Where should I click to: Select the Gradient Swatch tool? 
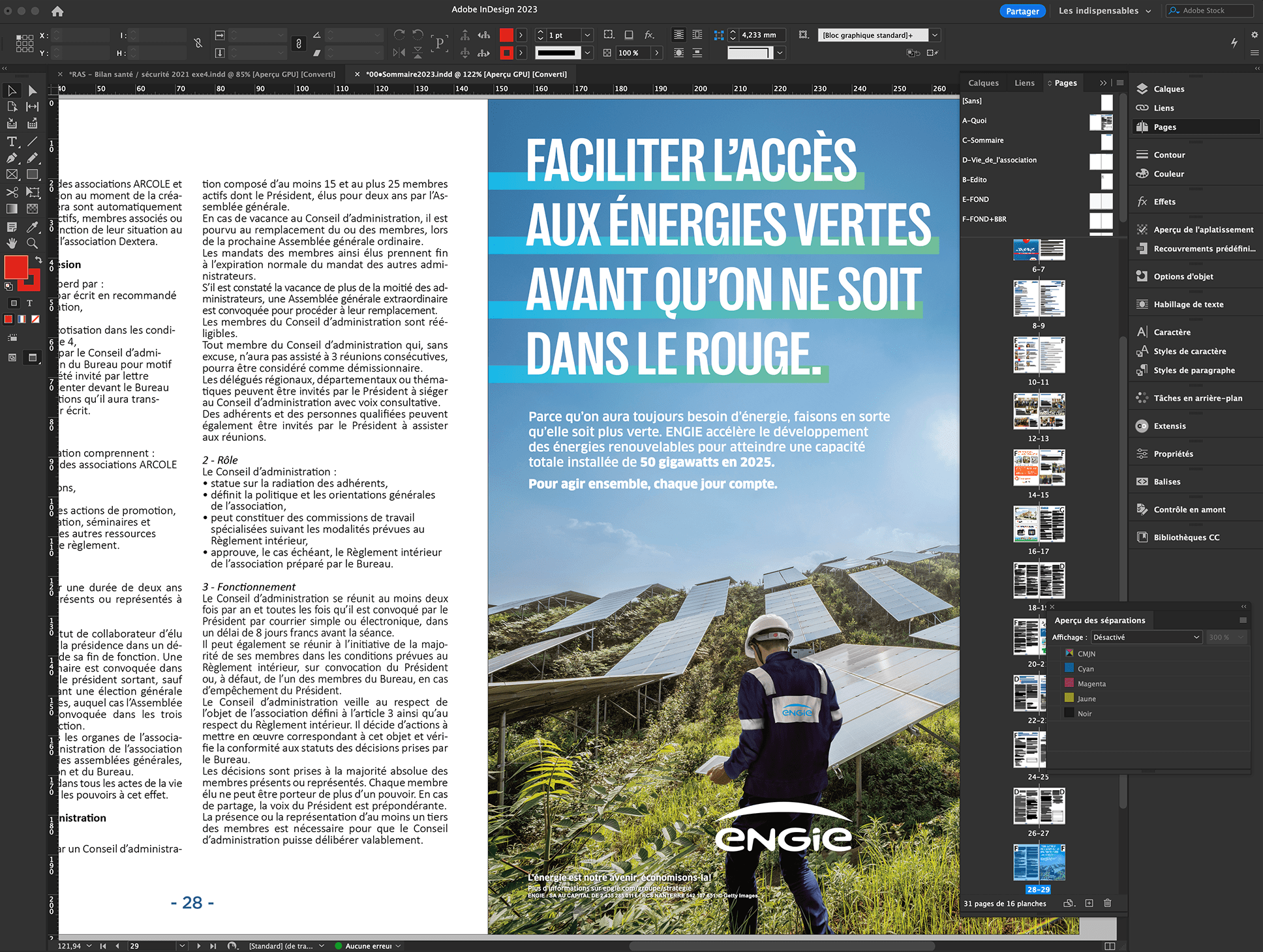tap(12, 209)
